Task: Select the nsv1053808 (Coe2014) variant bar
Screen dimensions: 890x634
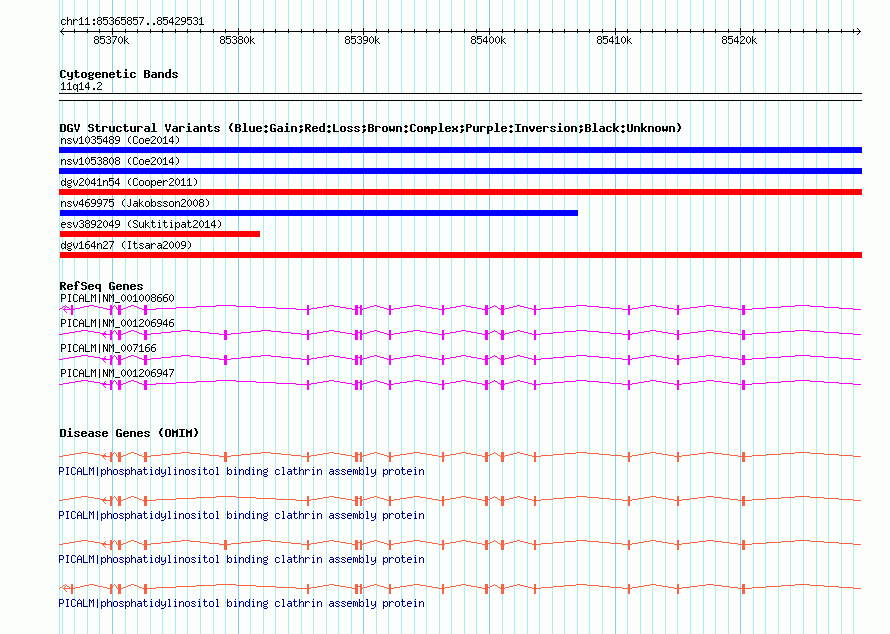Action: point(460,171)
